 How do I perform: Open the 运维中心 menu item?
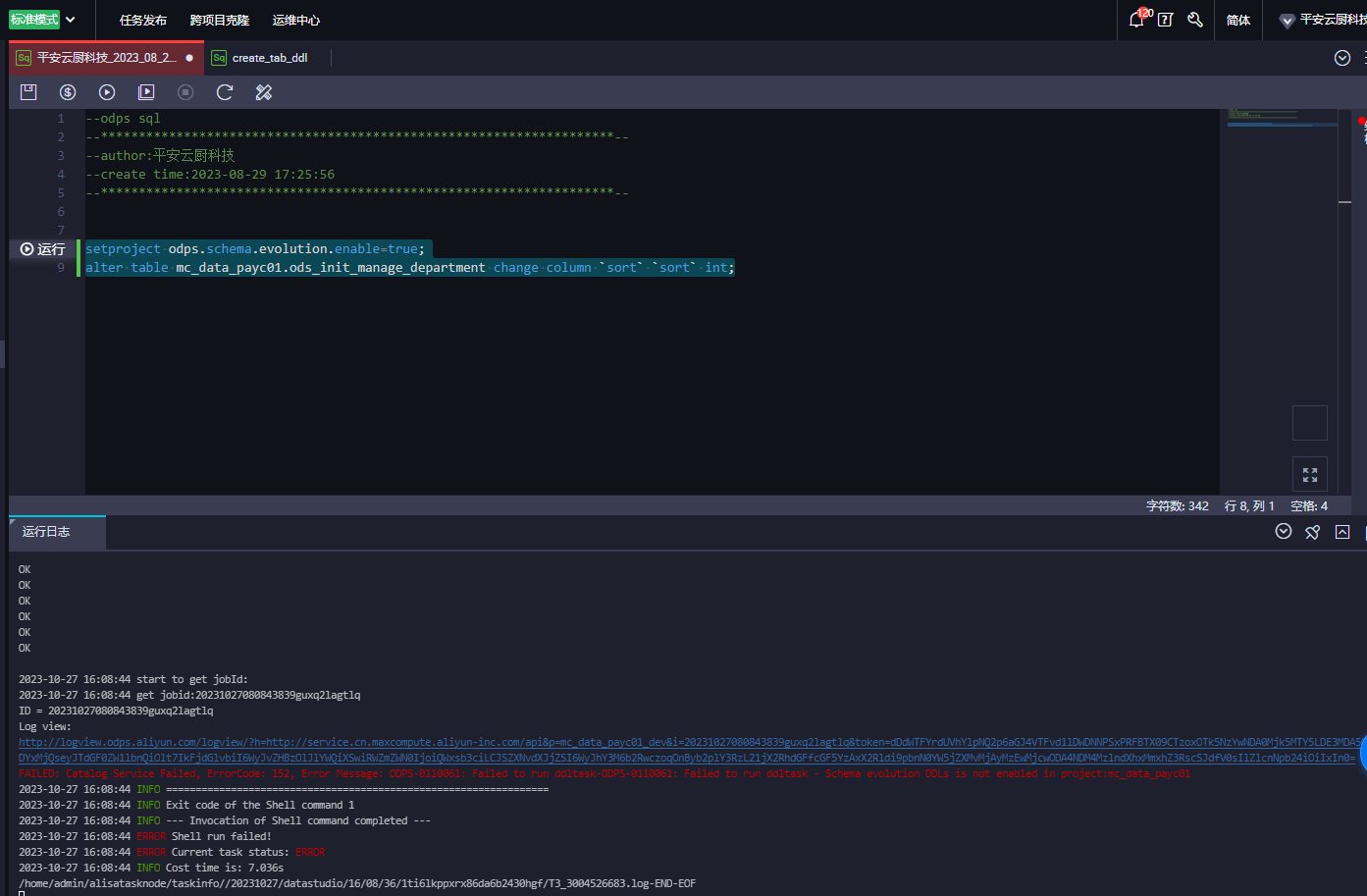point(296,20)
